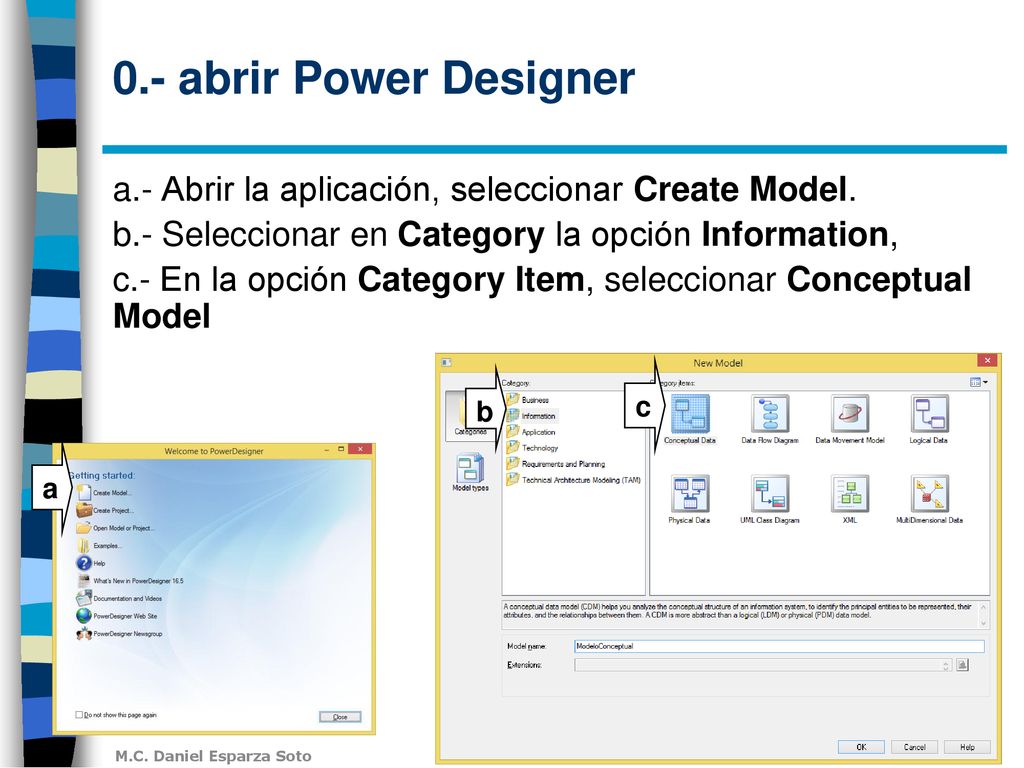Viewport: 1024px width, 768px height.
Task: Pick the Data Movement Model icon
Action: [x=850, y=413]
